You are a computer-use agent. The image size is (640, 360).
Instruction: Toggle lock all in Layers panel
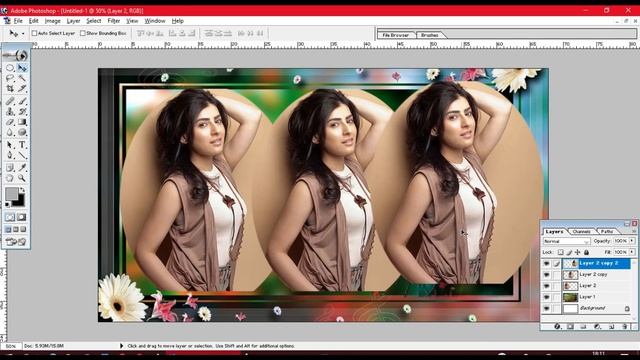click(x=586, y=252)
